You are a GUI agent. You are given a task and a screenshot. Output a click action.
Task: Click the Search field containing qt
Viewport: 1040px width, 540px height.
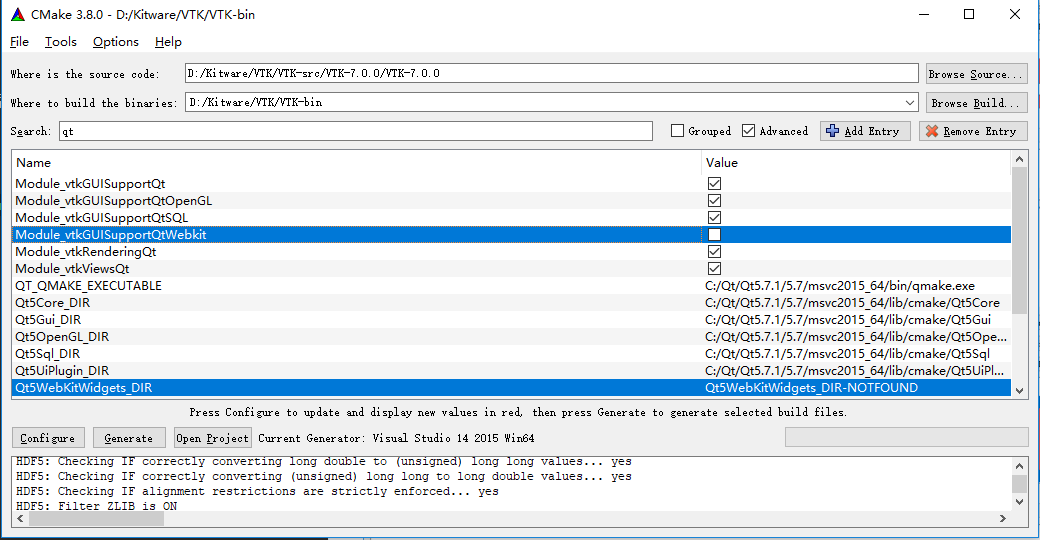(356, 131)
